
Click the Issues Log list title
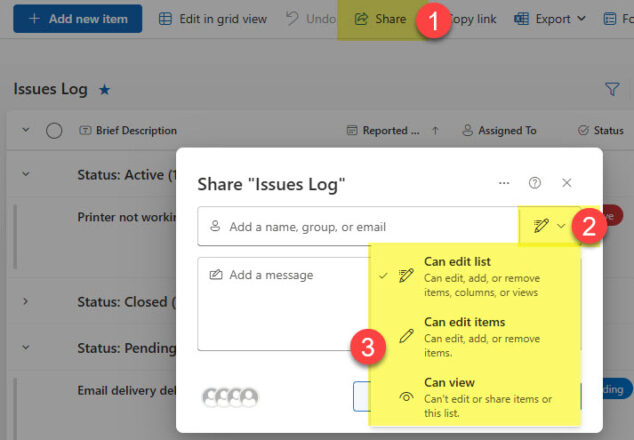click(x=51, y=89)
